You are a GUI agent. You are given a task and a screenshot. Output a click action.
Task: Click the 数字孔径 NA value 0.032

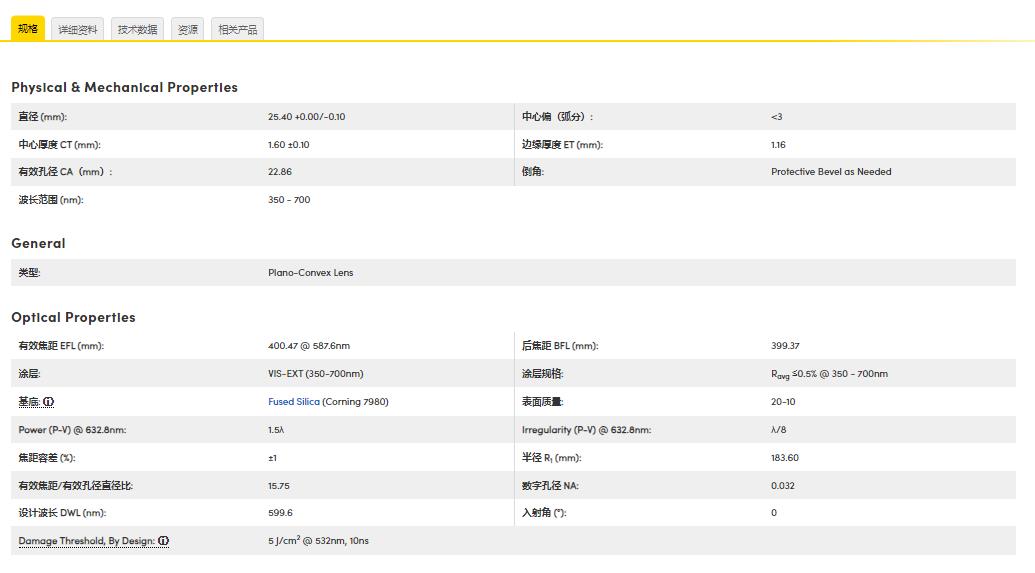[x=784, y=486]
